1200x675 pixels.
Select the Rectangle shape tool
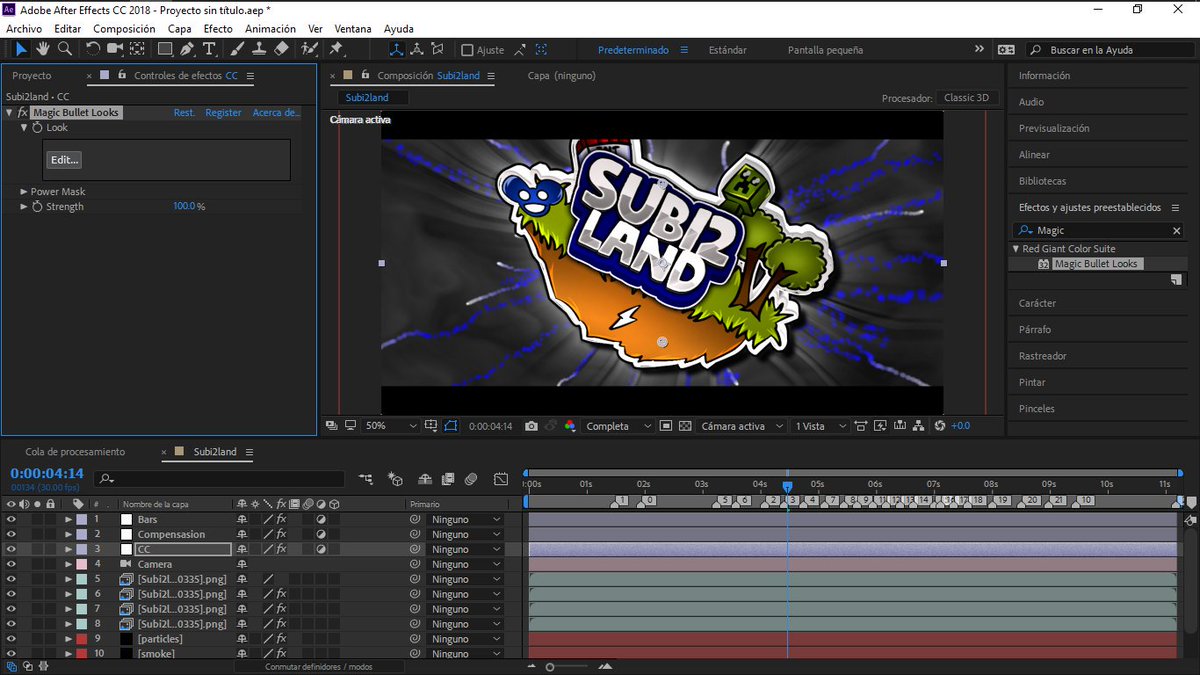click(x=165, y=49)
